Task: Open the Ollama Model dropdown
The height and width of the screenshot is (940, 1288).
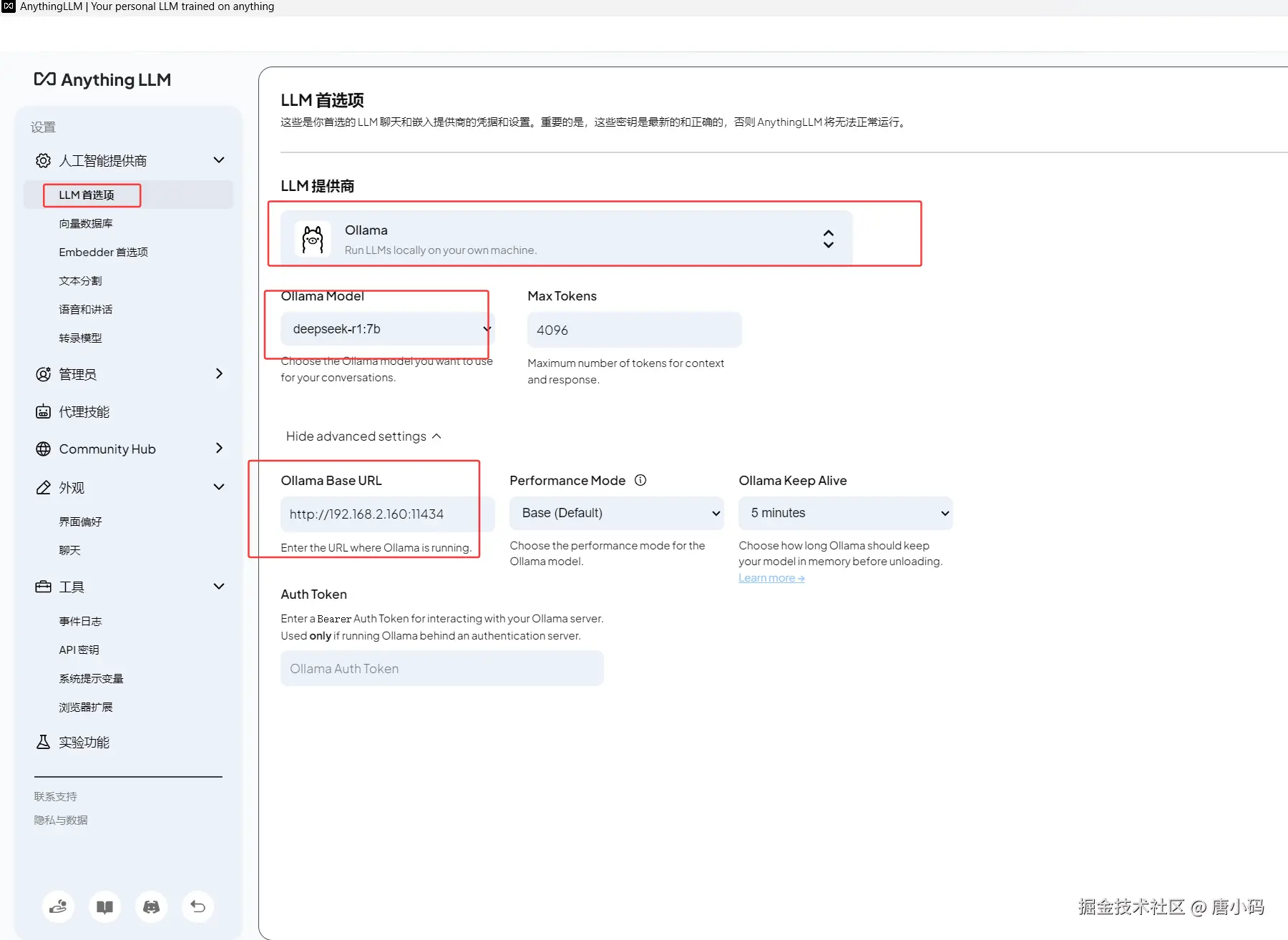Action: 387,329
